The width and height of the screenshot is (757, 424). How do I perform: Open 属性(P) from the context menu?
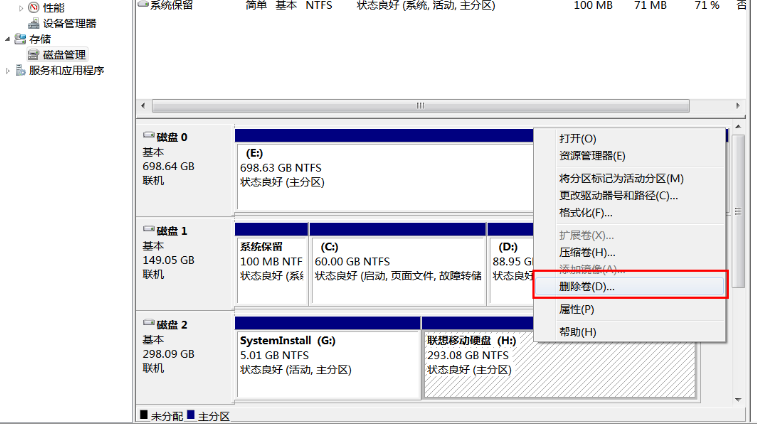coord(576,310)
